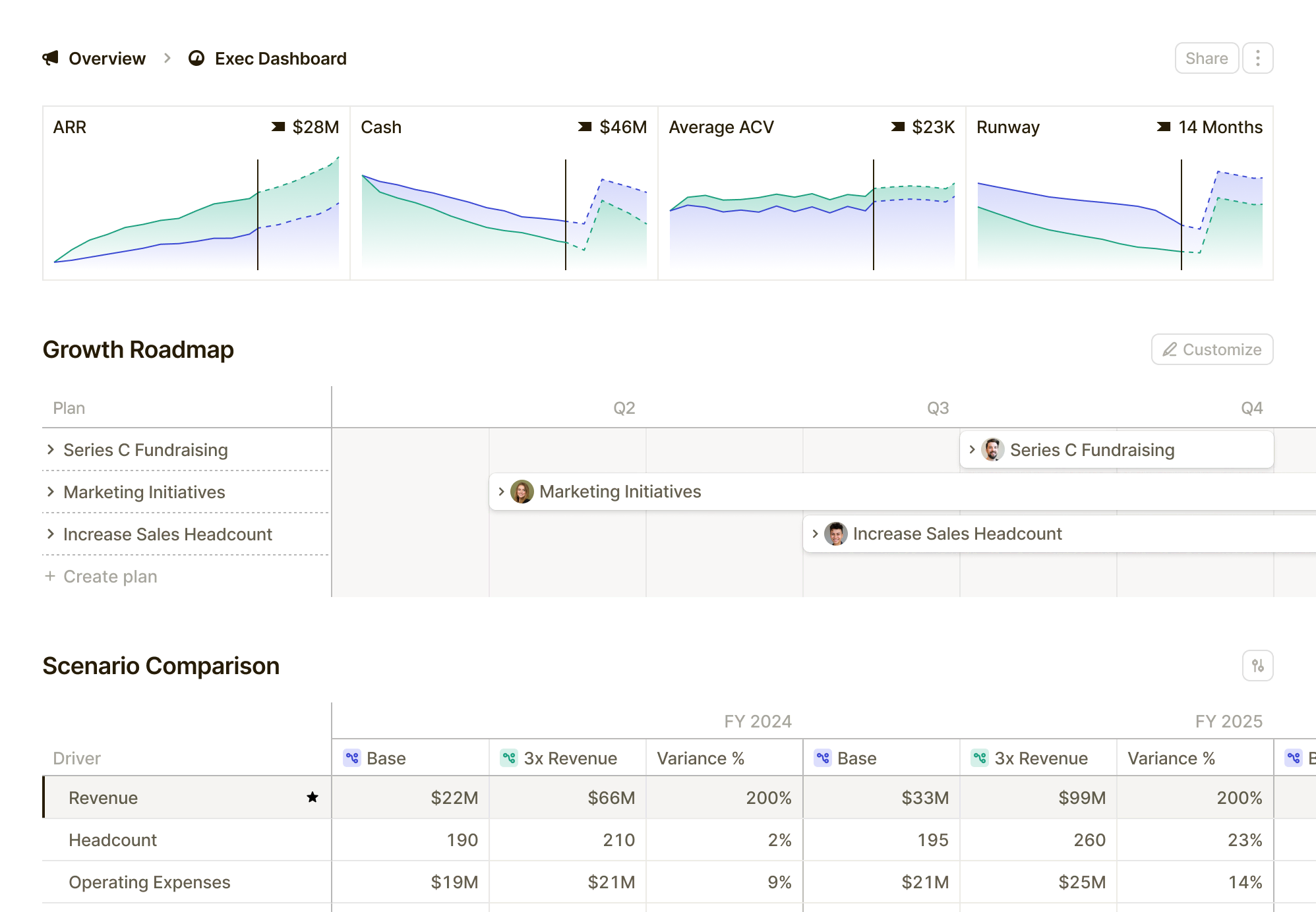Click the megaphone Overview icon
The width and height of the screenshot is (1316, 912).
pos(51,59)
